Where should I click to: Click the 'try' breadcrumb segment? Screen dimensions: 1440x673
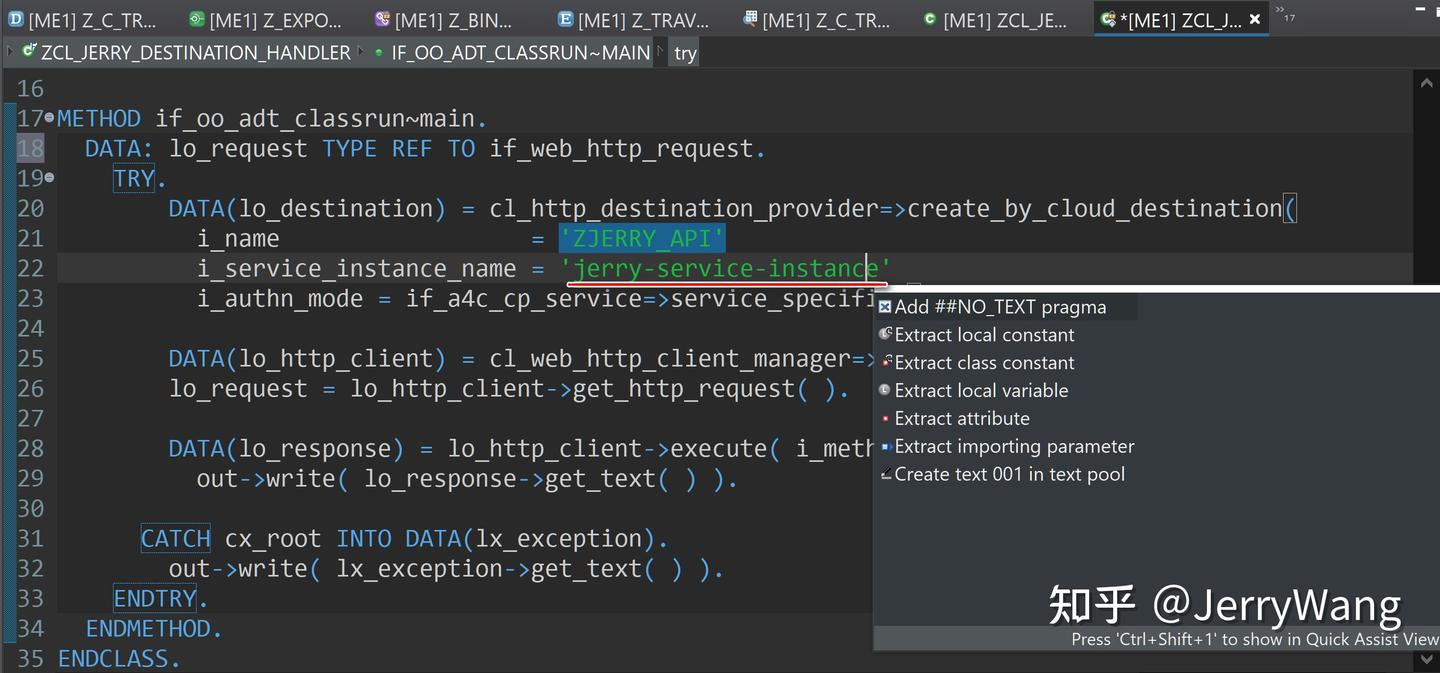(685, 53)
